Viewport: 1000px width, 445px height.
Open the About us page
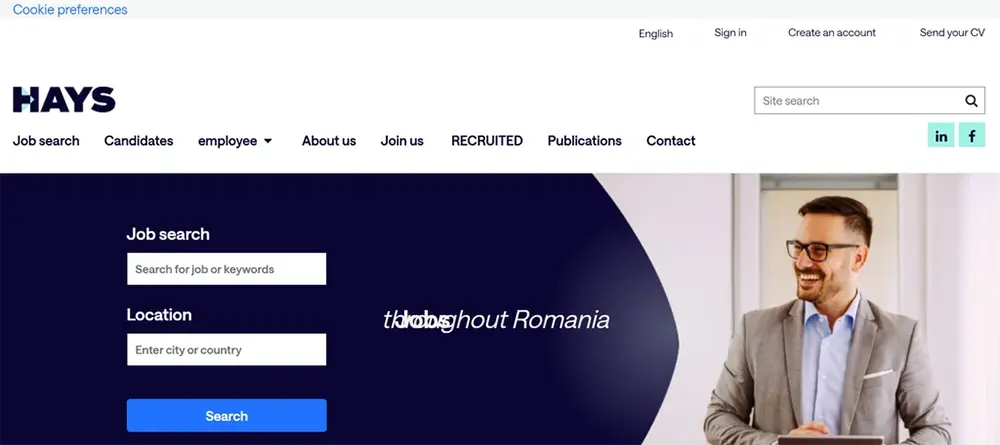329,141
